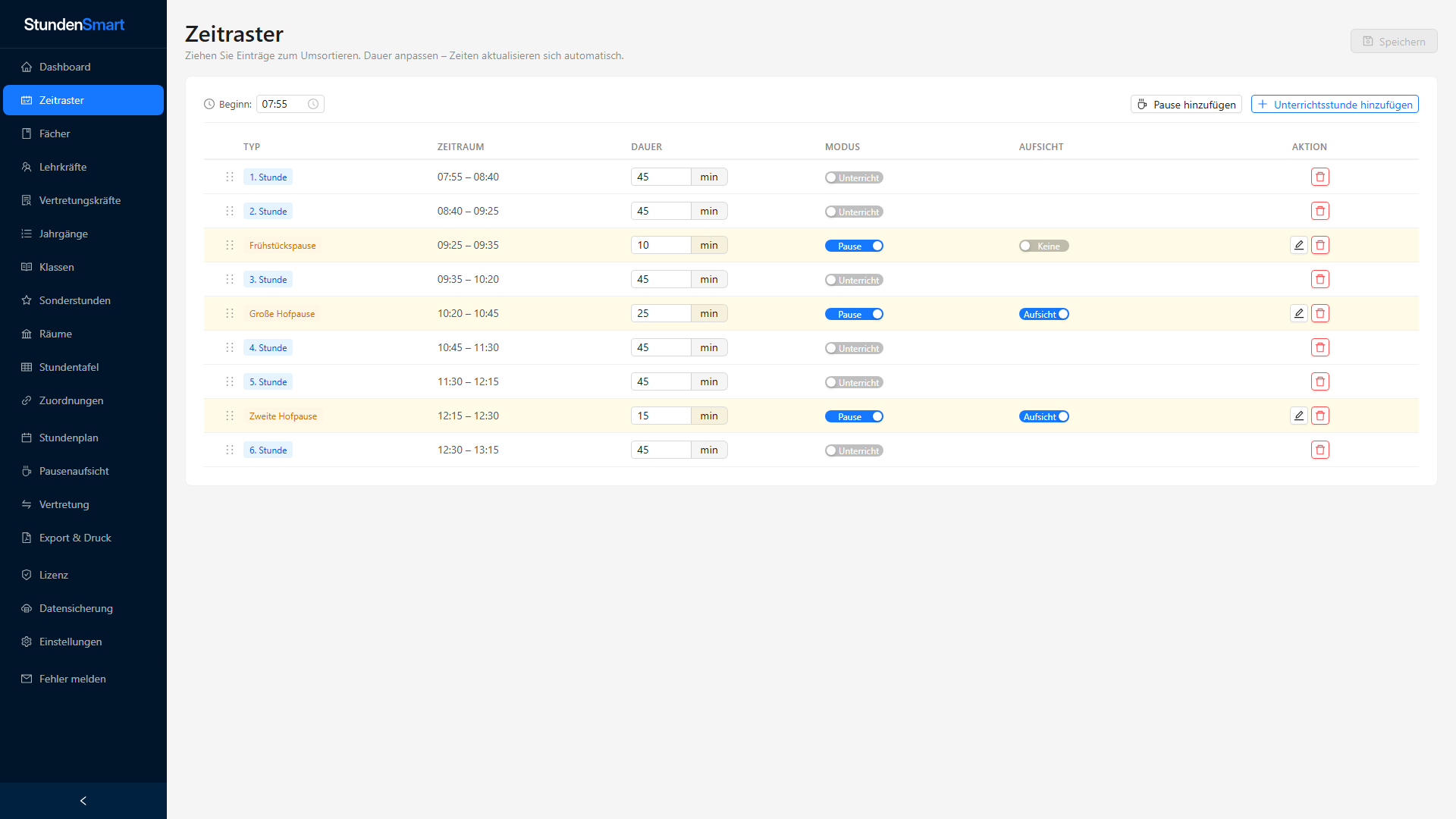The height and width of the screenshot is (819, 1456).
Task: Switch Große Hofpause mode toggle
Action: tap(854, 314)
